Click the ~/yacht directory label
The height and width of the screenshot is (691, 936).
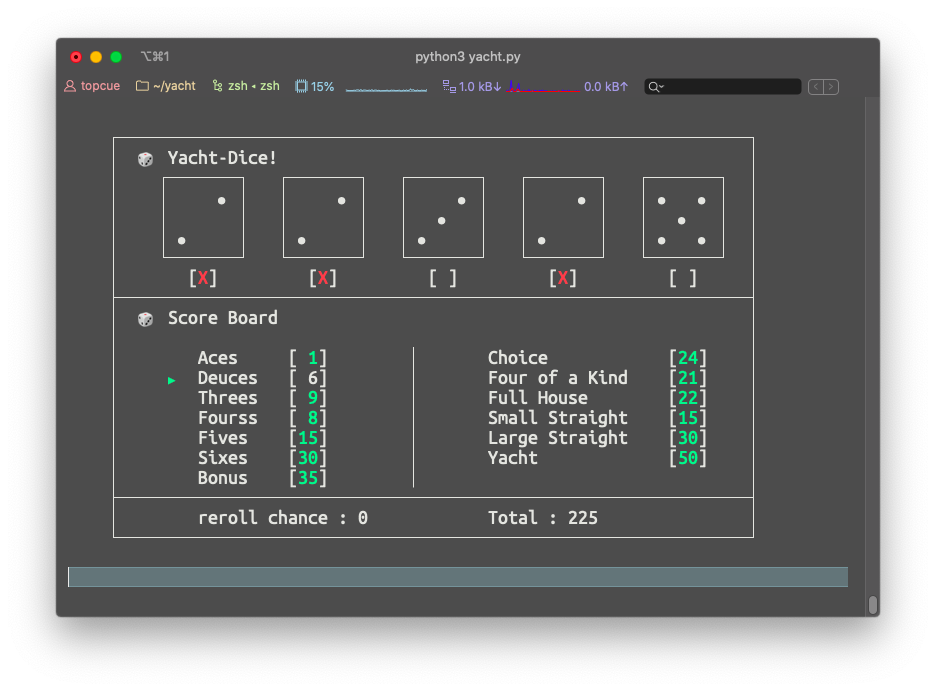(174, 86)
